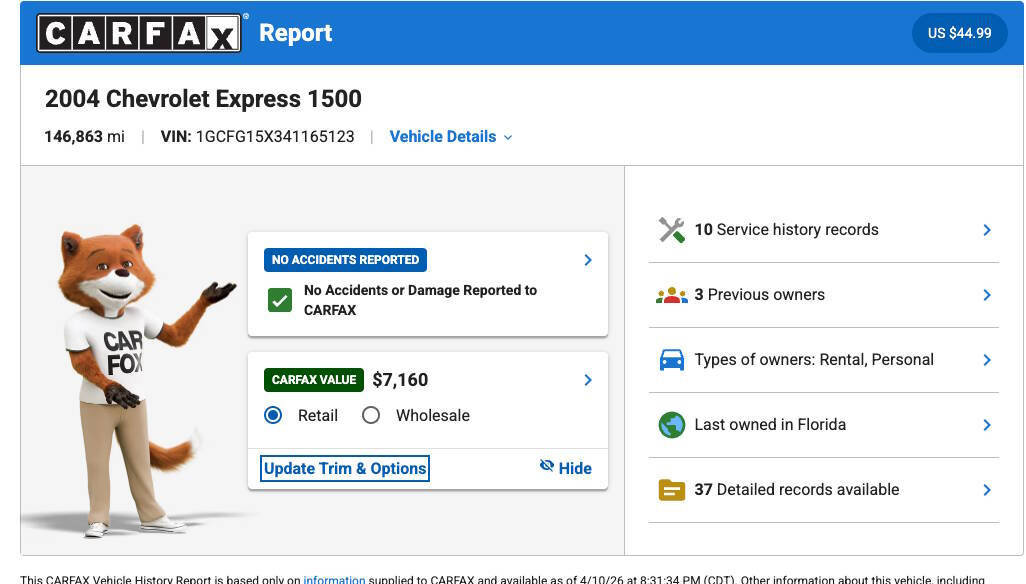Click the green checkmark in the accidents card
Image resolution: width=1026 pixels, height=584 pixels.
point(280,300)
